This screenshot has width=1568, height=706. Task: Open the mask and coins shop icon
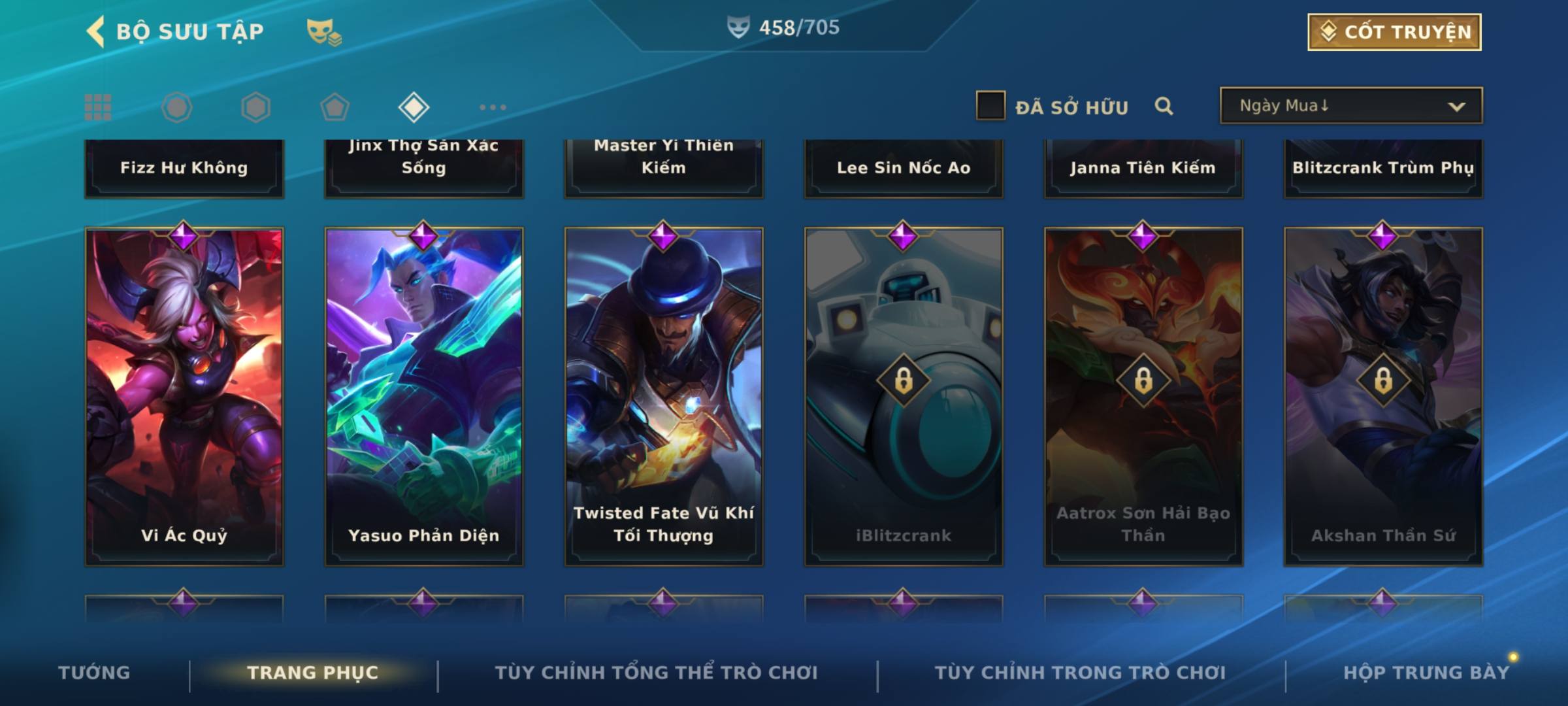[324, 32]
